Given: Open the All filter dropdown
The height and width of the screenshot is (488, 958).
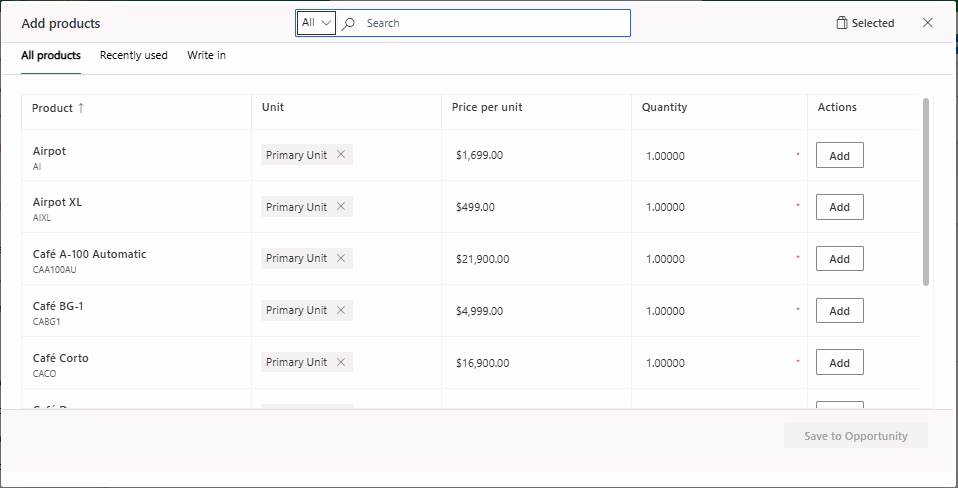Looking at the screenshot, I should coord(316,23).
